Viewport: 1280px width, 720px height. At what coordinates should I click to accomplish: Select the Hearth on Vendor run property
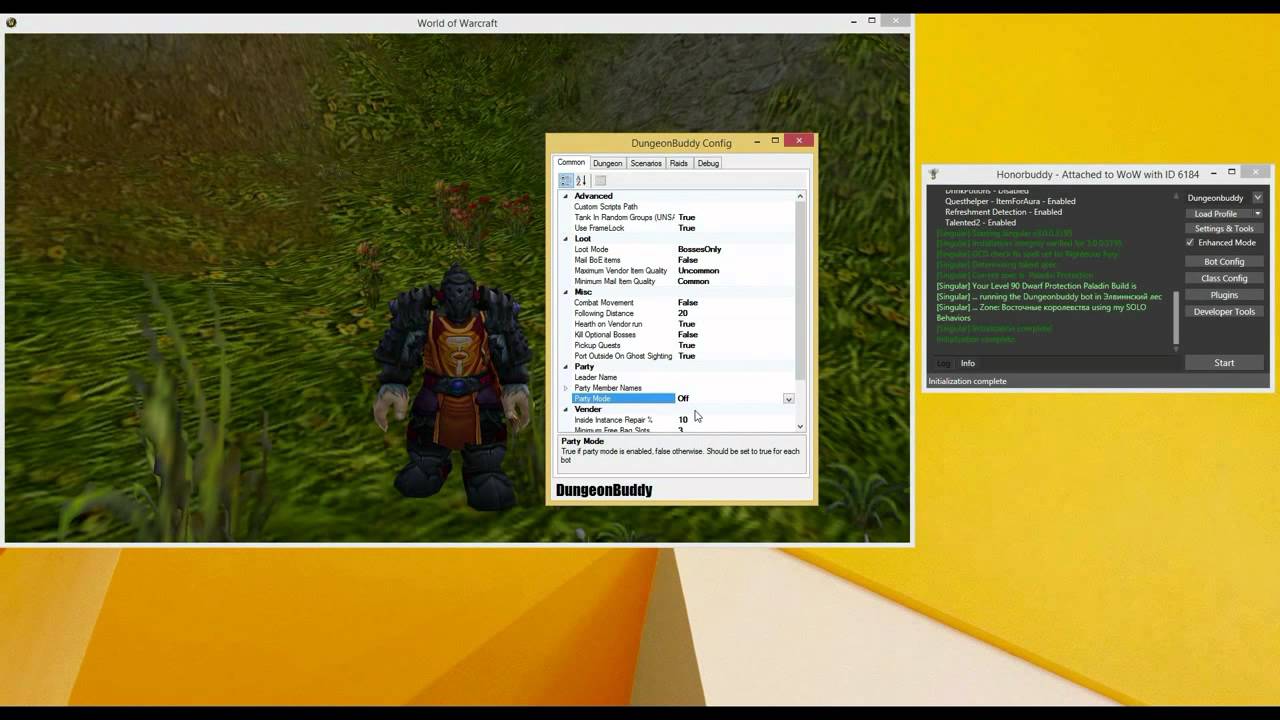tap(609, 324)
